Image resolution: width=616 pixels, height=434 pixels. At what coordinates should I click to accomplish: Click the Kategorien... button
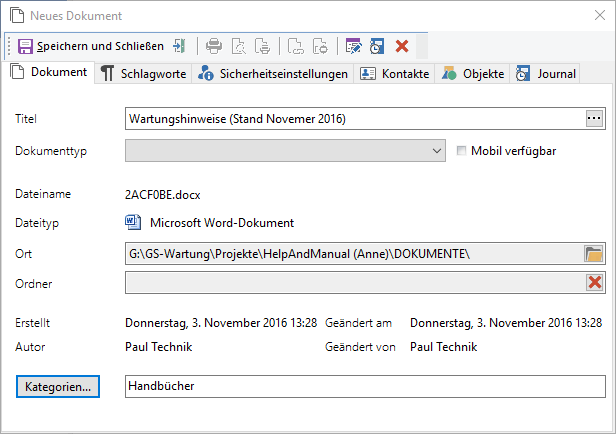(x=58, y=386)
